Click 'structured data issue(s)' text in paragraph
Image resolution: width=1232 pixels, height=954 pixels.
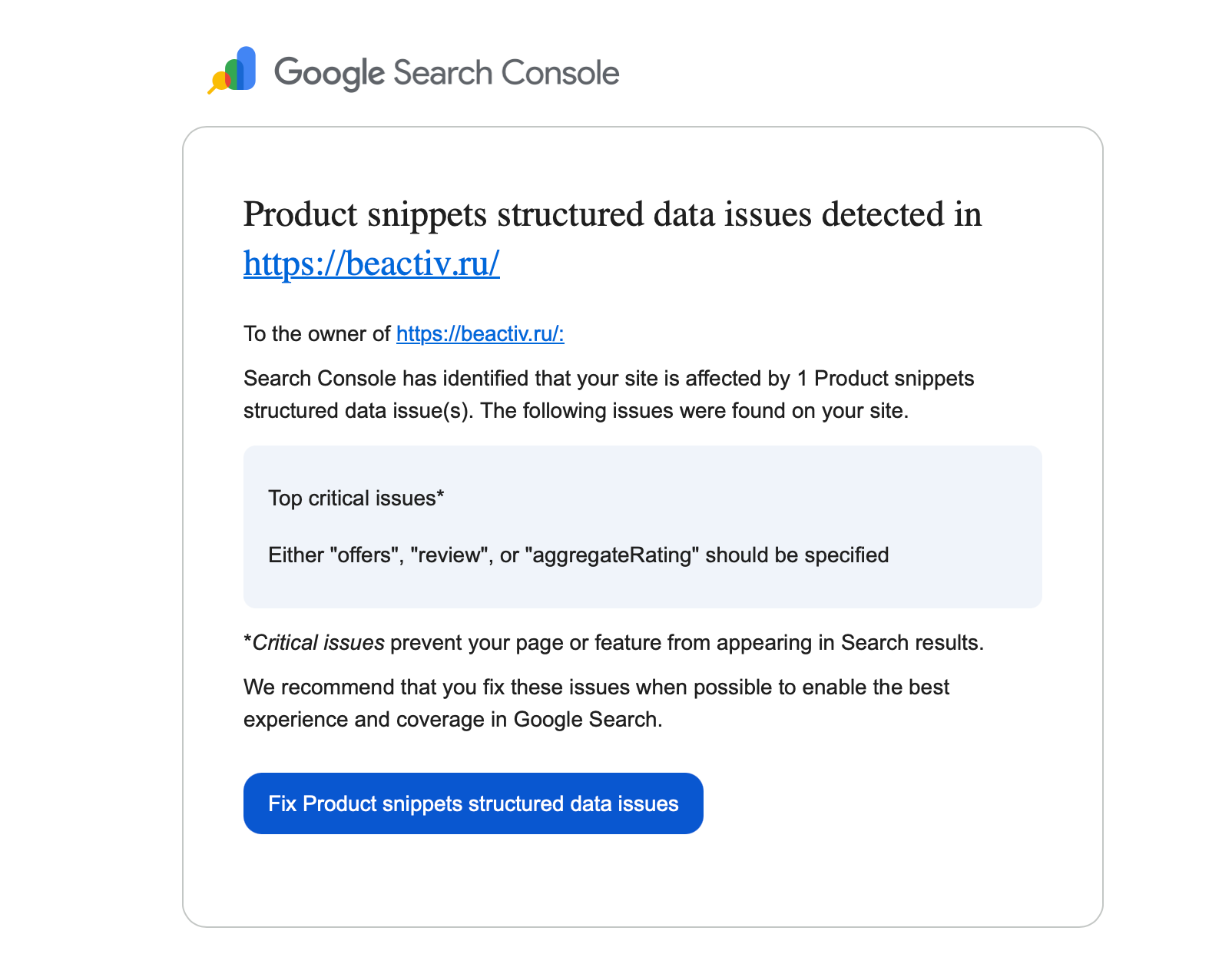pos(358,411)
